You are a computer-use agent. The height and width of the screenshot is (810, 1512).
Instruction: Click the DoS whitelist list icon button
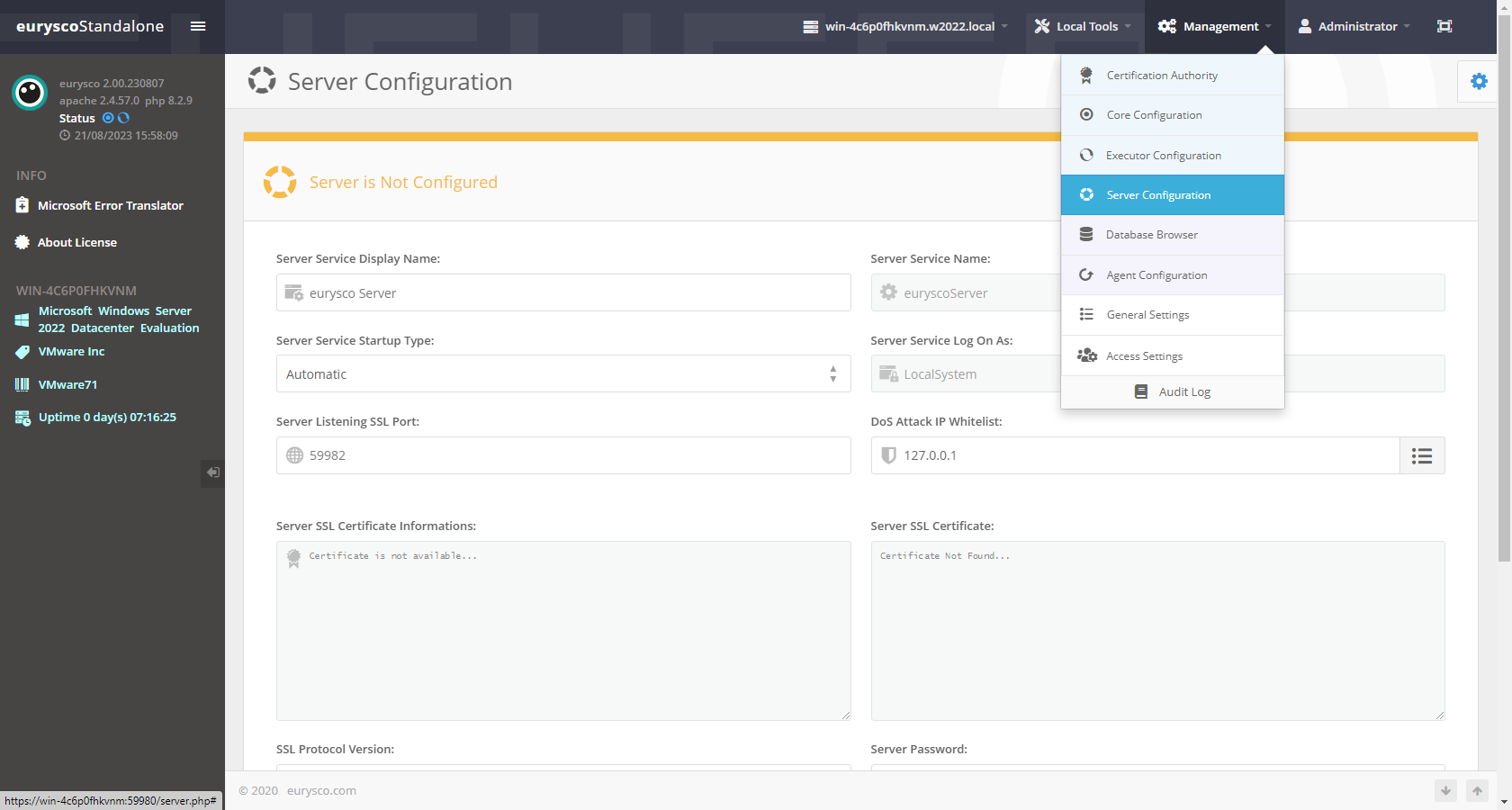[1422, 455]
